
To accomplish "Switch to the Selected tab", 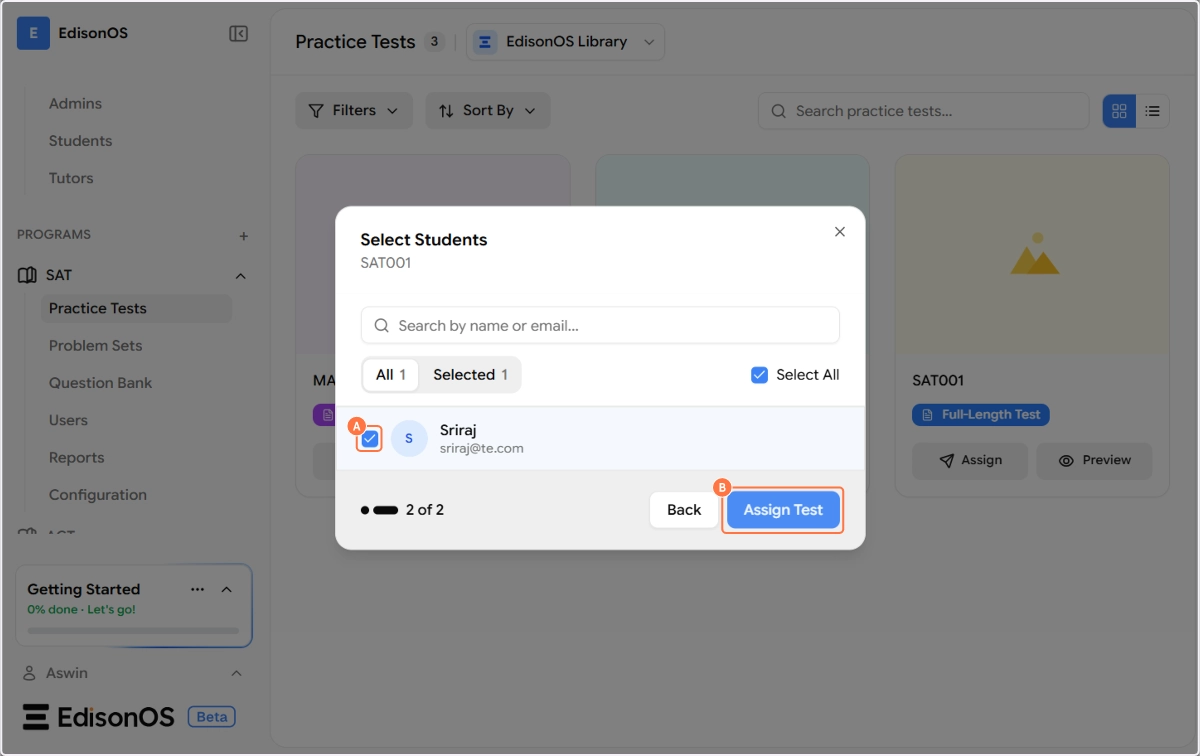I will pos(470,375).
